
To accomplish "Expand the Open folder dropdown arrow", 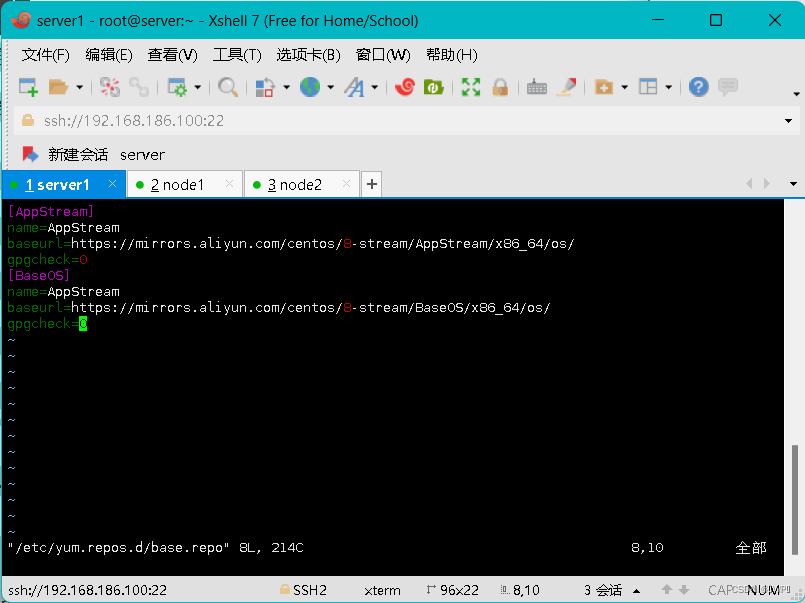I will pos(80,88).
